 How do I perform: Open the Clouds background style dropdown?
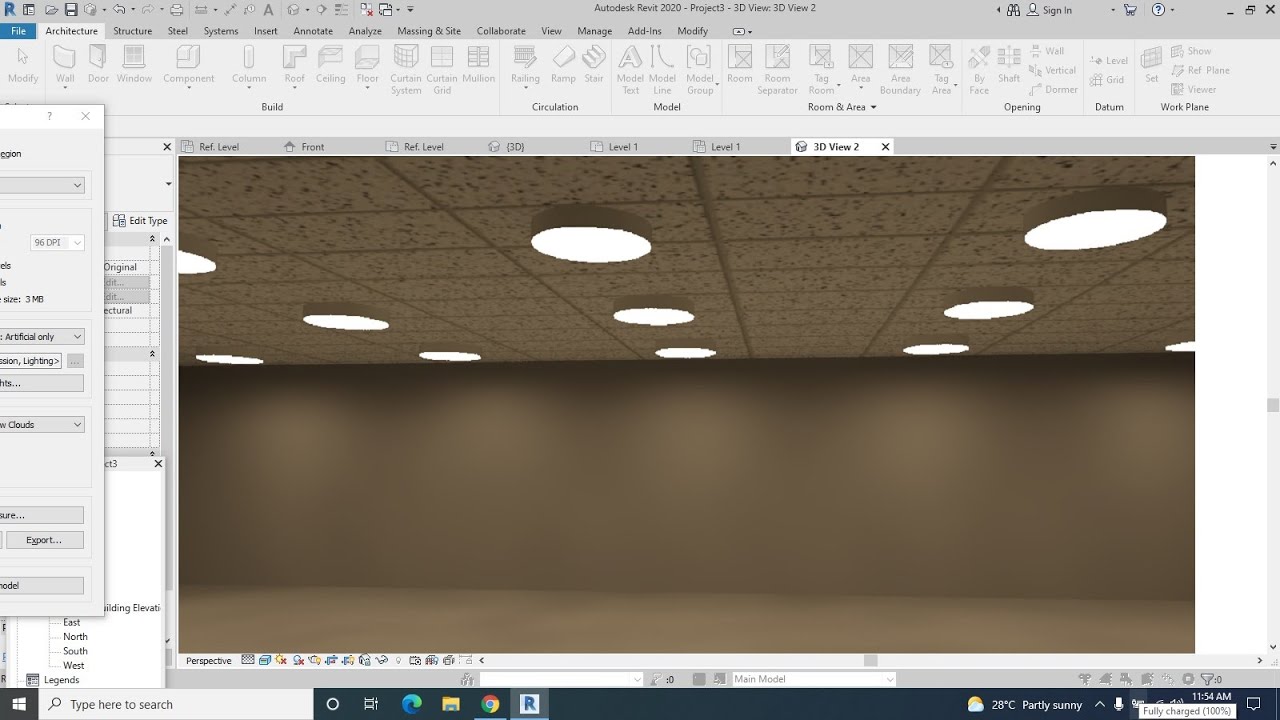pos(42,425)
